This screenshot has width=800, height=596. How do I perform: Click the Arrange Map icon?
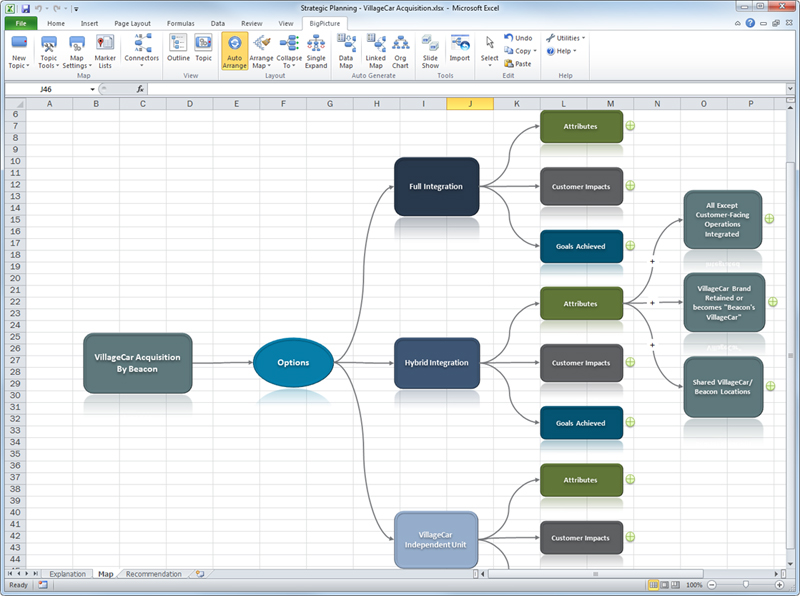click(261, 43)
